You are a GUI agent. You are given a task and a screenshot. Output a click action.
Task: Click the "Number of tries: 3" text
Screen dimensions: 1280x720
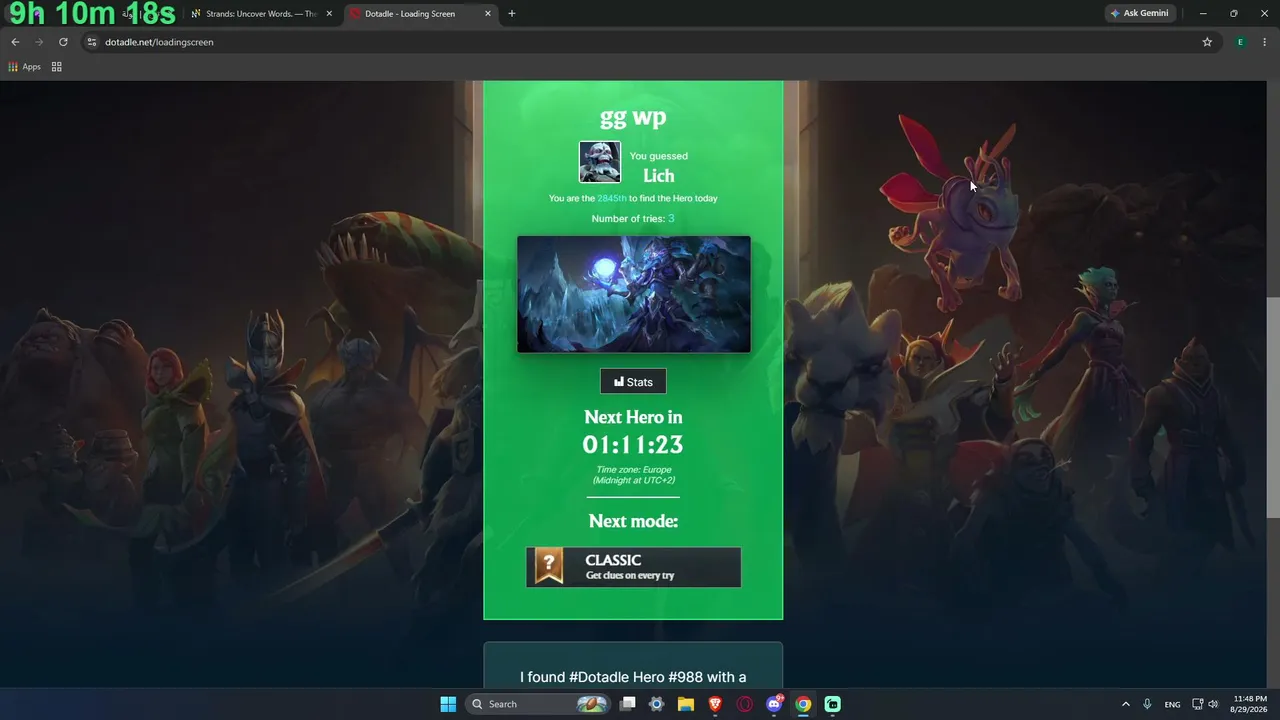[633, 218]
